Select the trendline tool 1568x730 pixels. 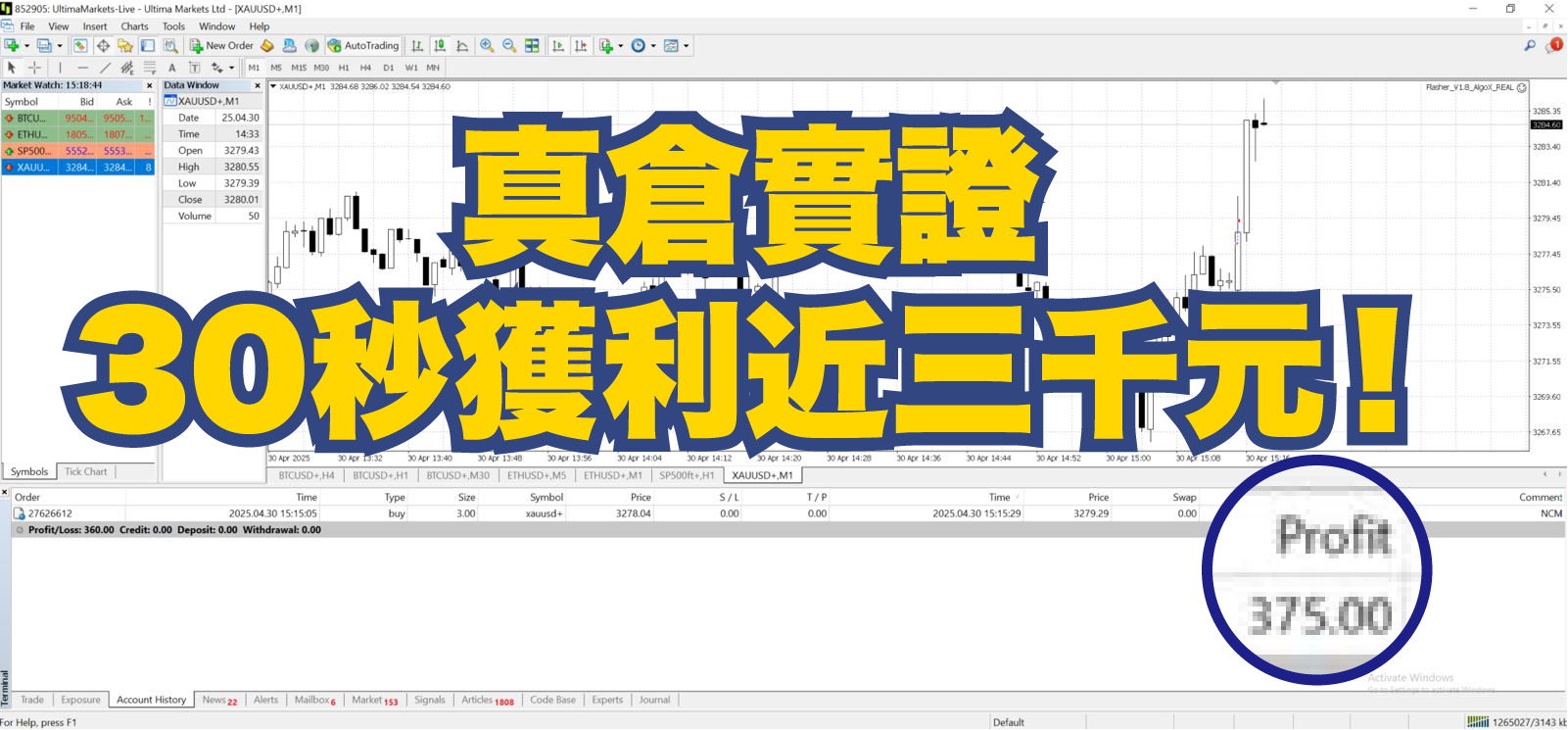pos(105,68)
